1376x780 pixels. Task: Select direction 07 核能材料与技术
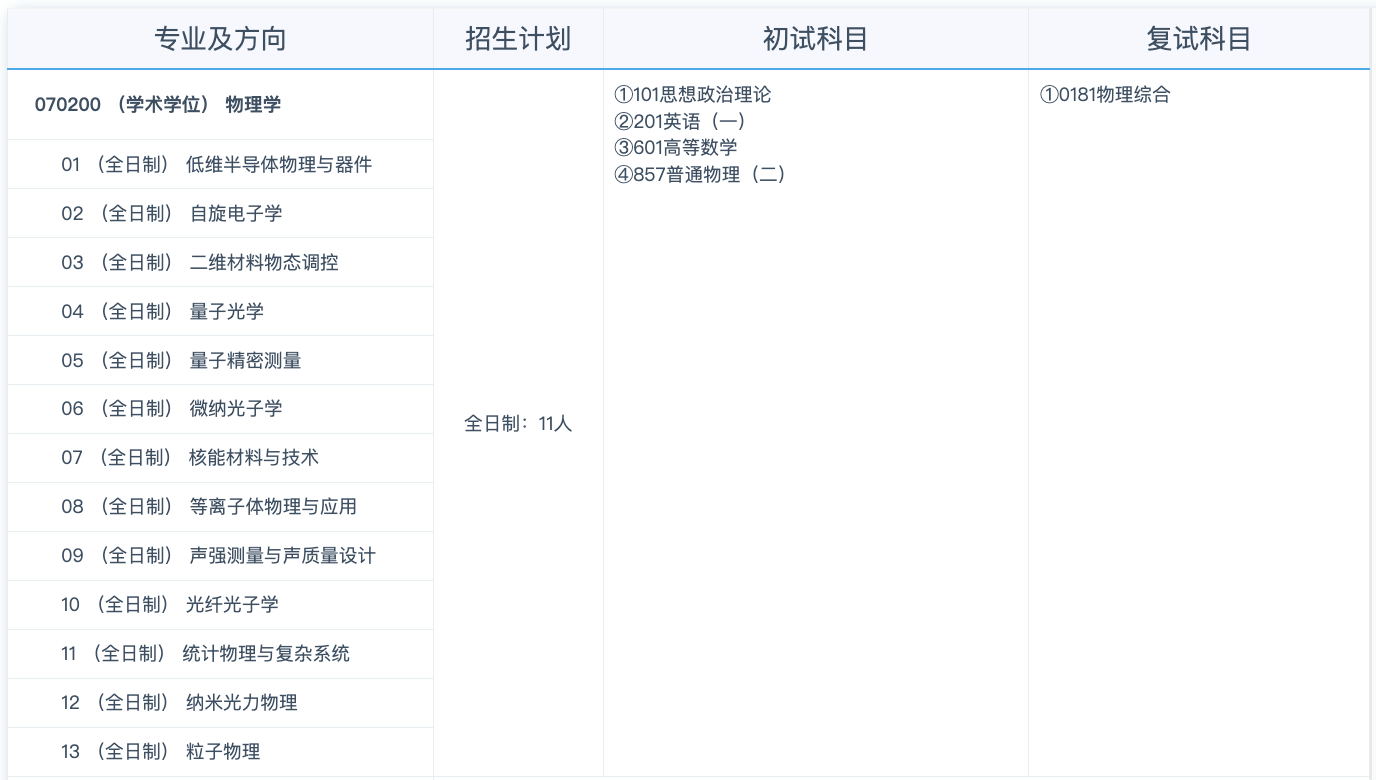pyautogui.click(x=220, y=459)
